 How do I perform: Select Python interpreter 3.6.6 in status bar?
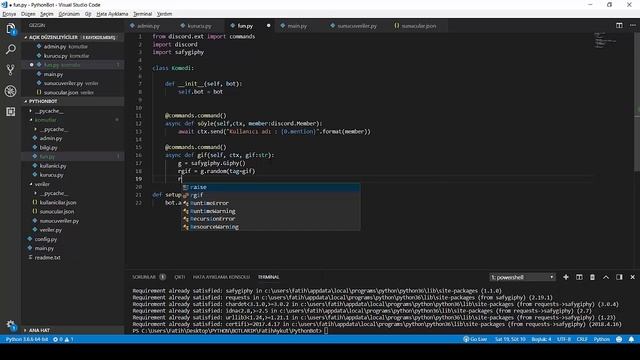(27, 340)
